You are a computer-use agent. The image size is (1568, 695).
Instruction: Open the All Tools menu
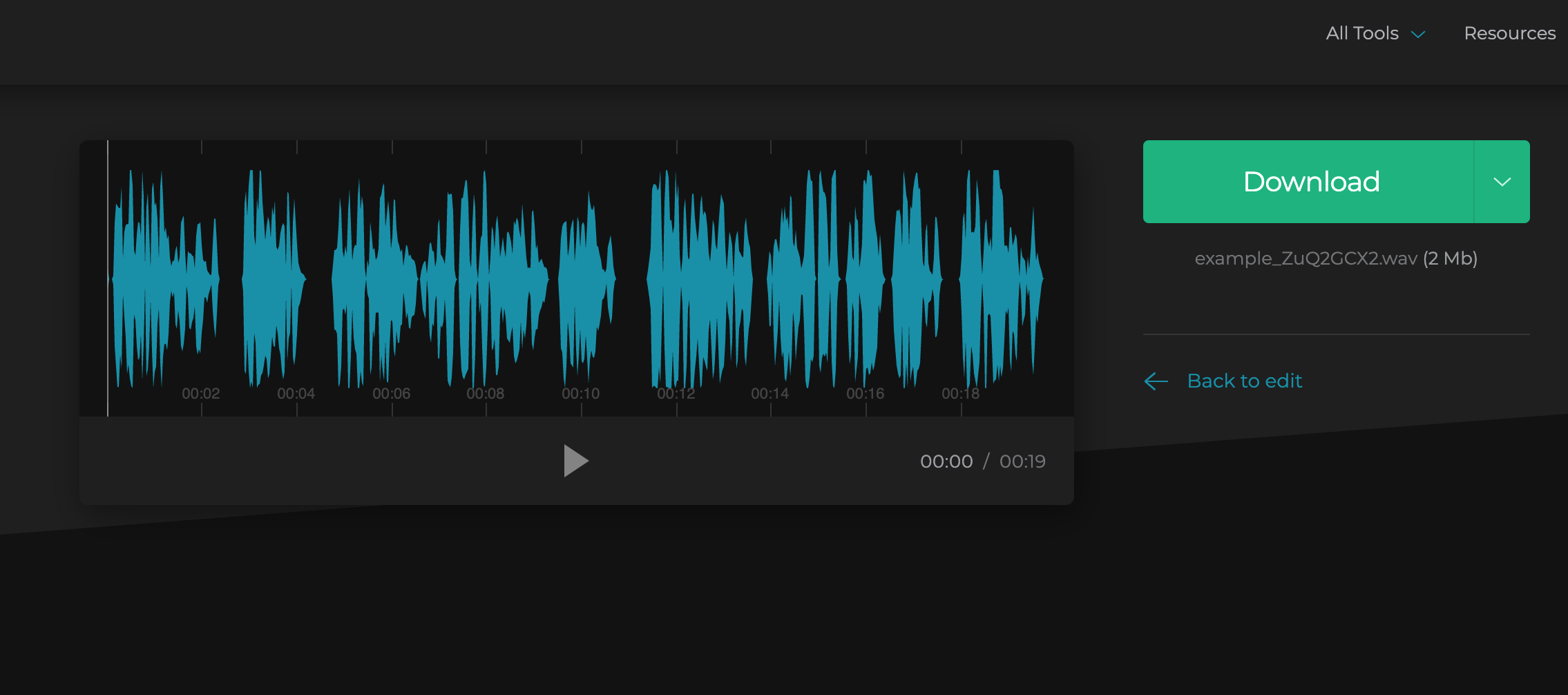[x=1375, y=33]
